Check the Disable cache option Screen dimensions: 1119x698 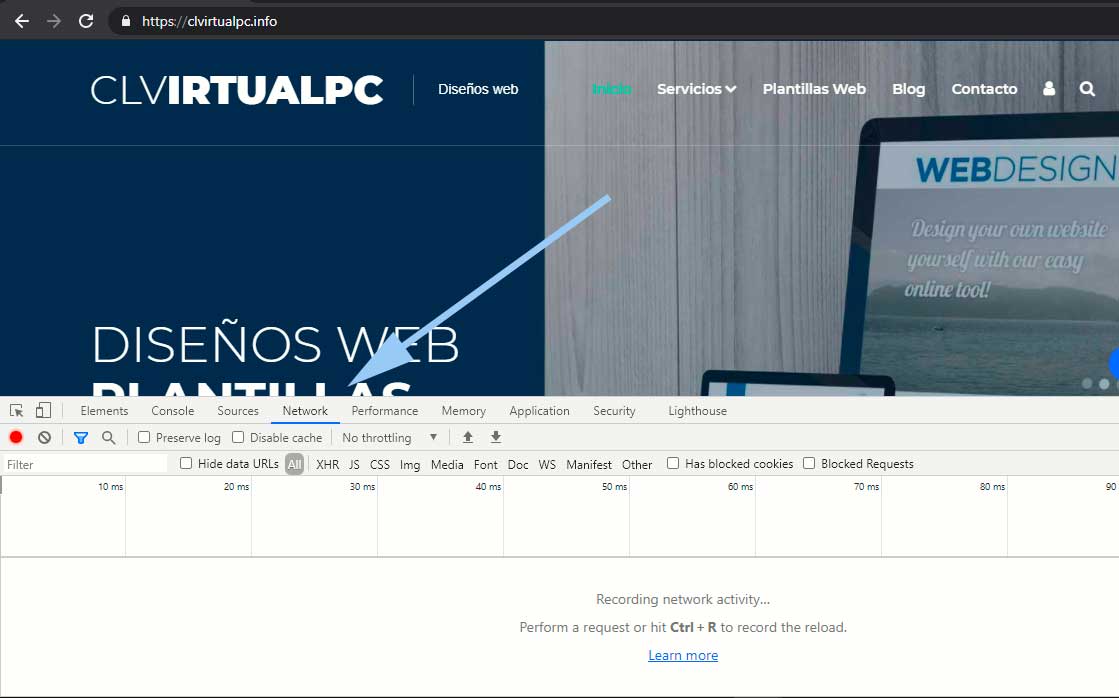(238, 437)
